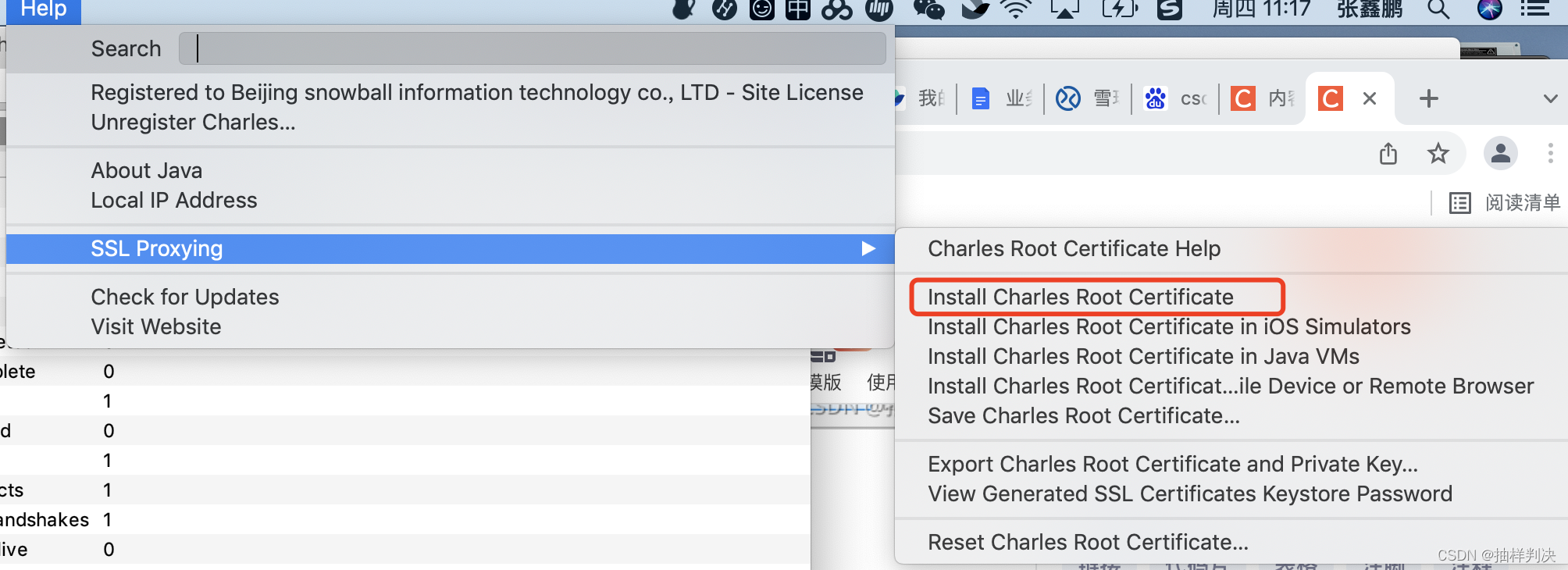
Task: Choose Save Charles Root Certificate...
Action: [x=1084, y=416]
